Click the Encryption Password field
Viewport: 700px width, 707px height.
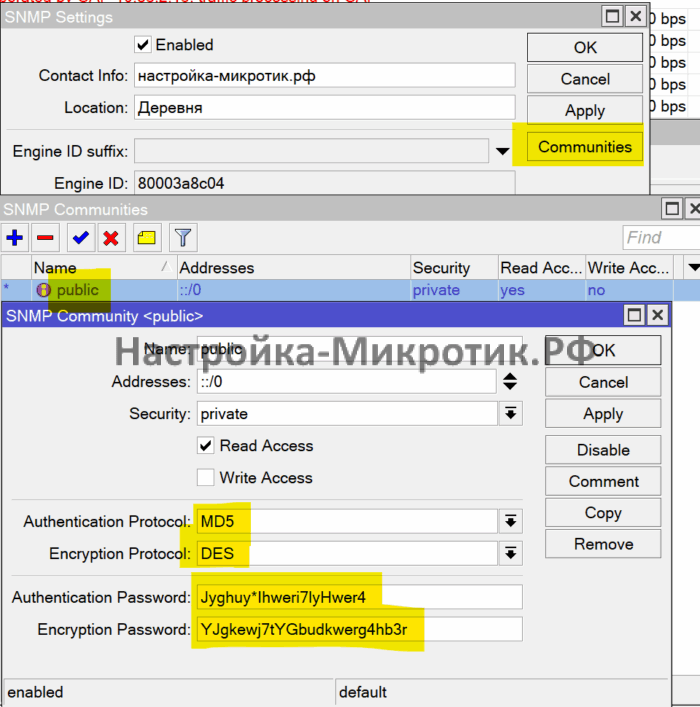tap(359, 629)
